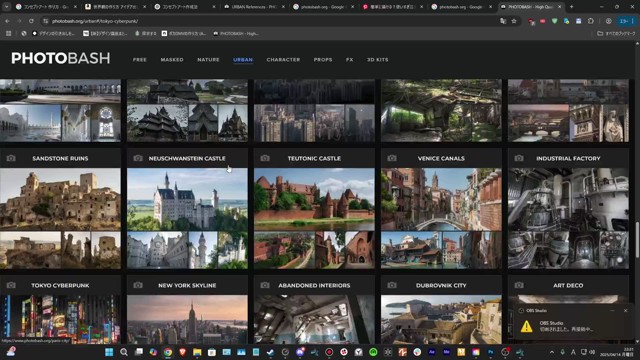Click camera icon beside Industrial Factory
640x360 pixels.
tap(519, 158)
